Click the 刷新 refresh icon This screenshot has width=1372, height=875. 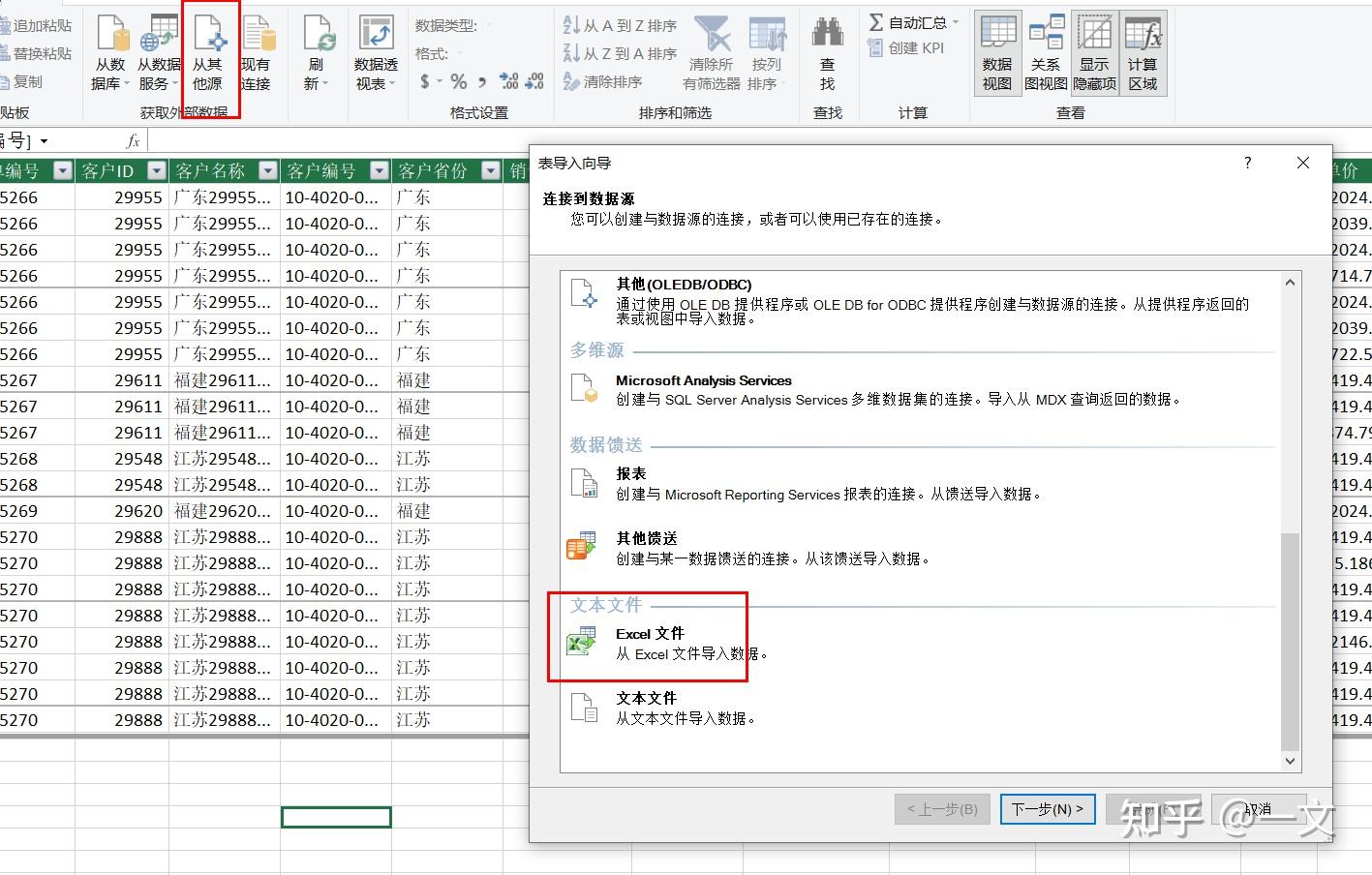click(x=317, y=53)
